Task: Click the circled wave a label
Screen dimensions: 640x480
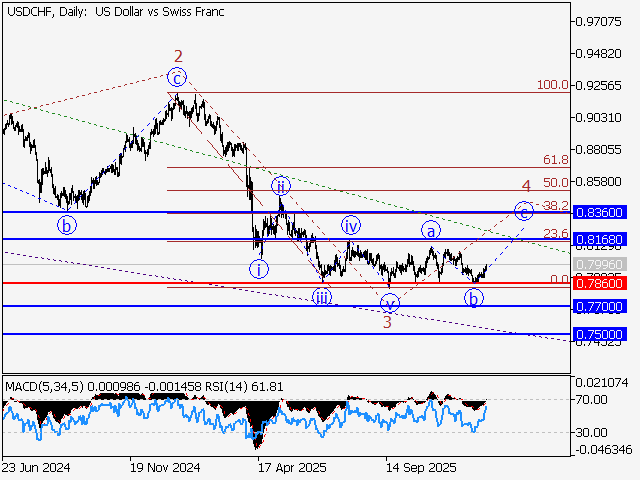Action: pos(430,229)
